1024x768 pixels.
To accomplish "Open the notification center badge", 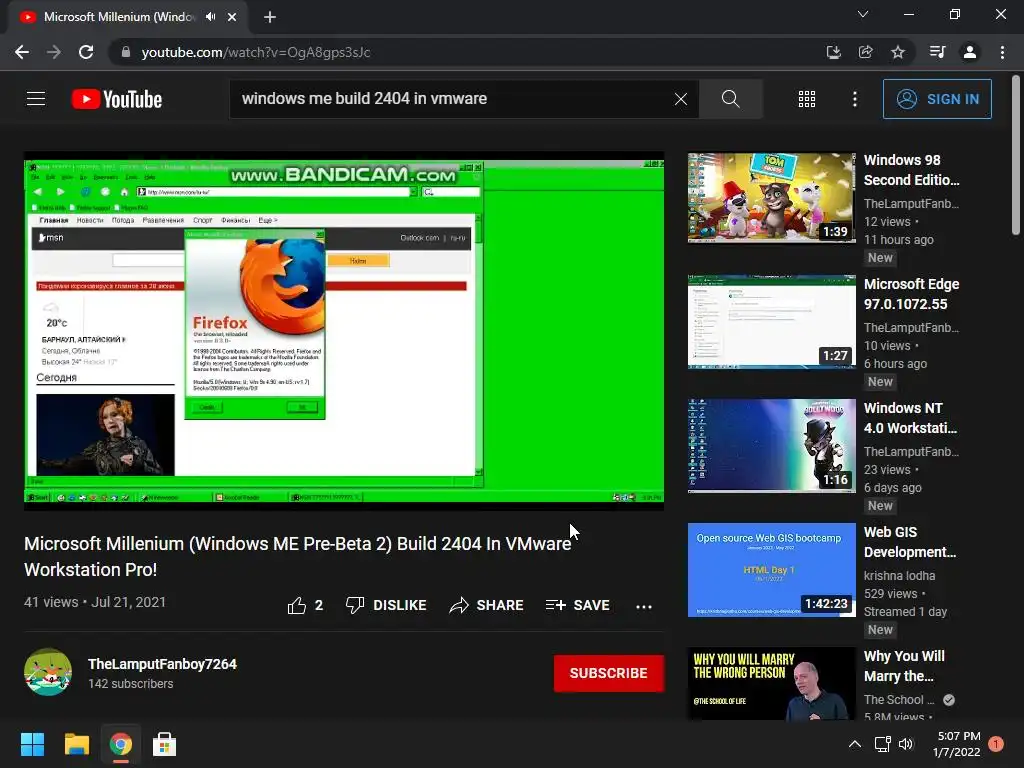I will pyautogui.click(x=996, y=744).
